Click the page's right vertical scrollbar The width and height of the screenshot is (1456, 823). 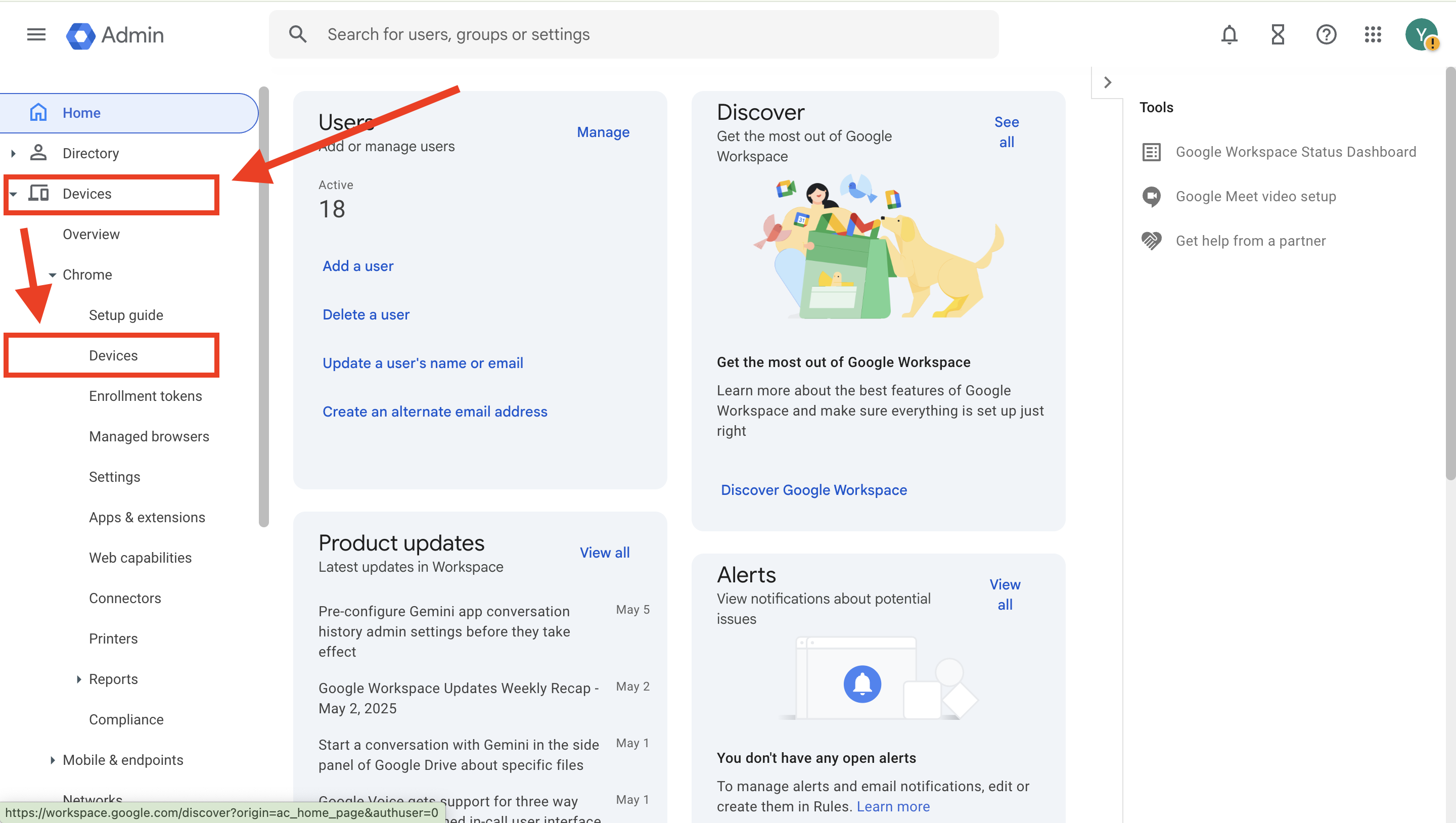click(x=1450, y=273)
